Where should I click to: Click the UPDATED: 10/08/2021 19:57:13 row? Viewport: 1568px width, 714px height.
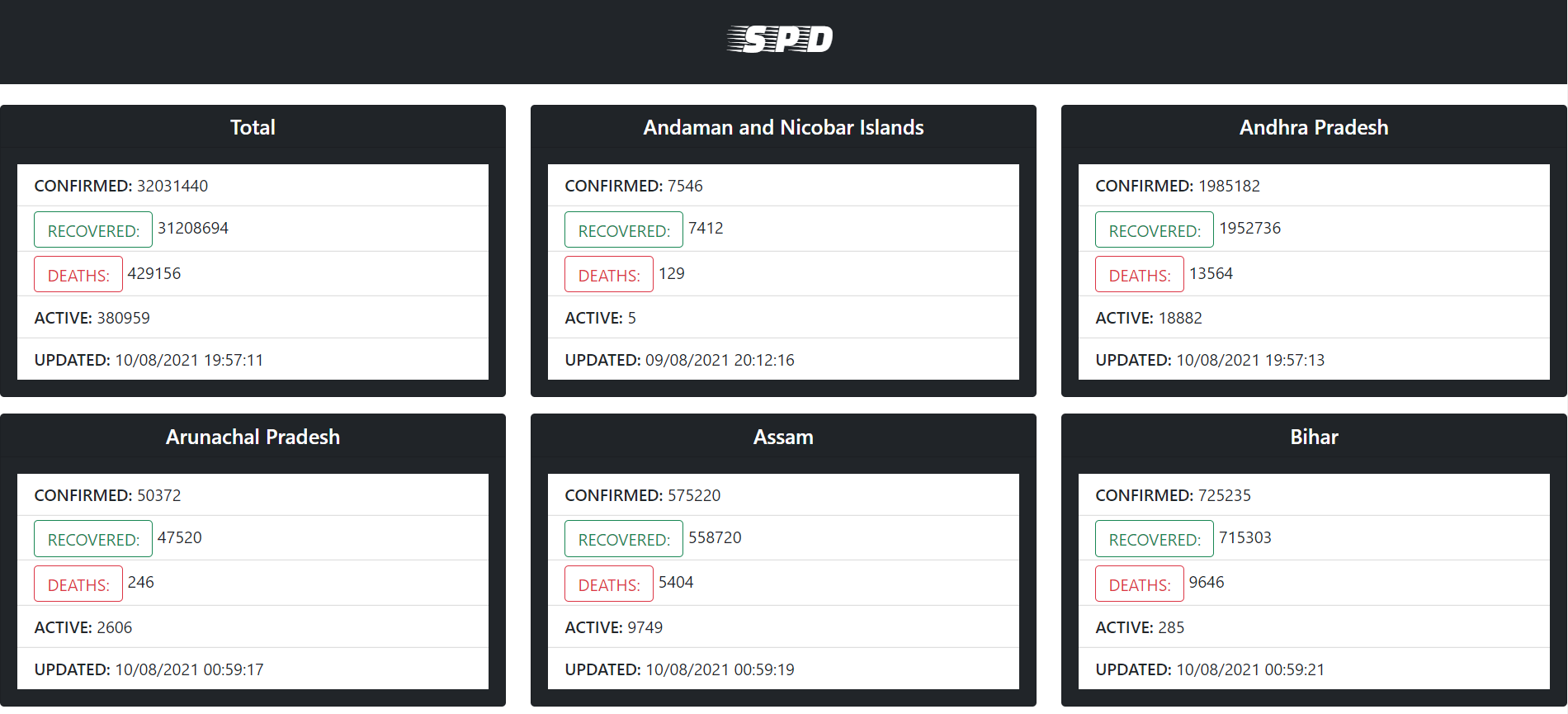pyautogui.click(x=1314, y=360)
